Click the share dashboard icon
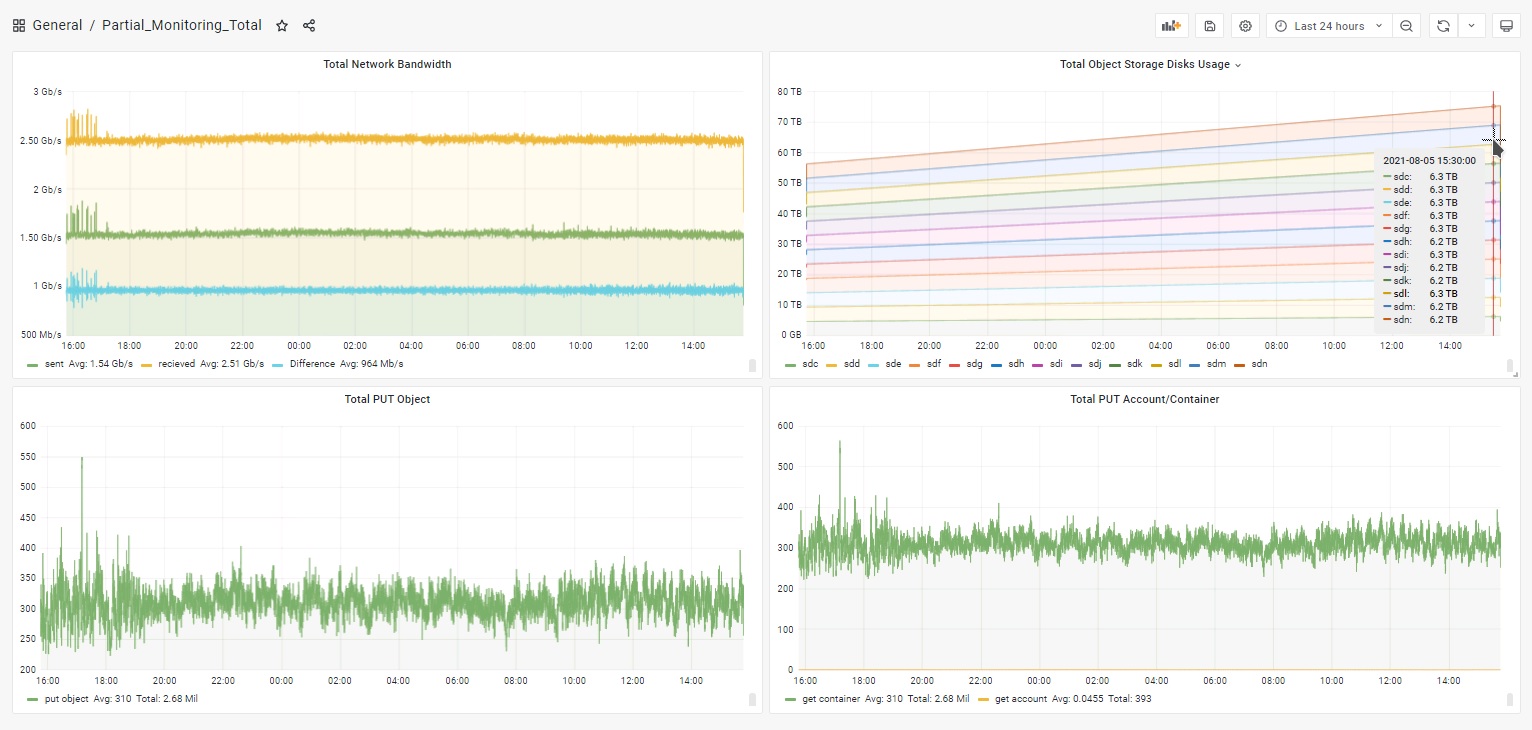The height and width of the screenshot is (730, 1532). pos(309,26)
